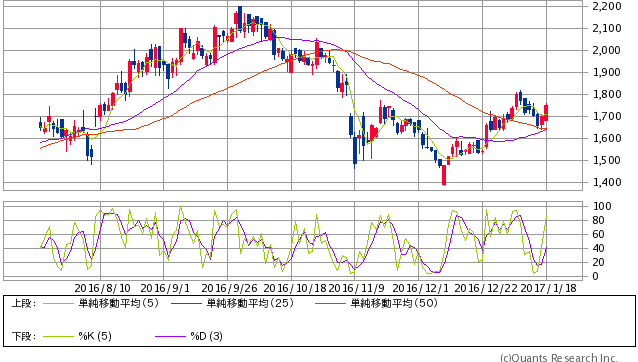Click the purple line swatch for 単純移動平均(25)

[186, 303]
